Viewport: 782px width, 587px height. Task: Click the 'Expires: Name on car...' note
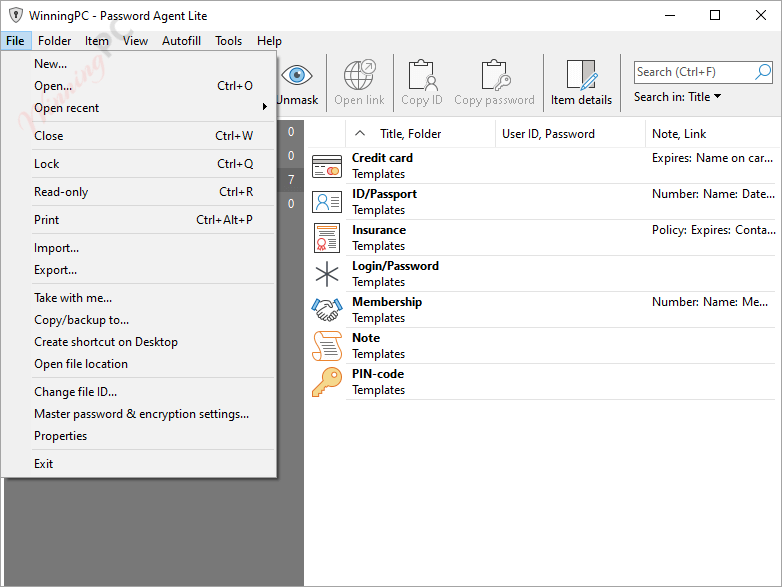point(712,158)
